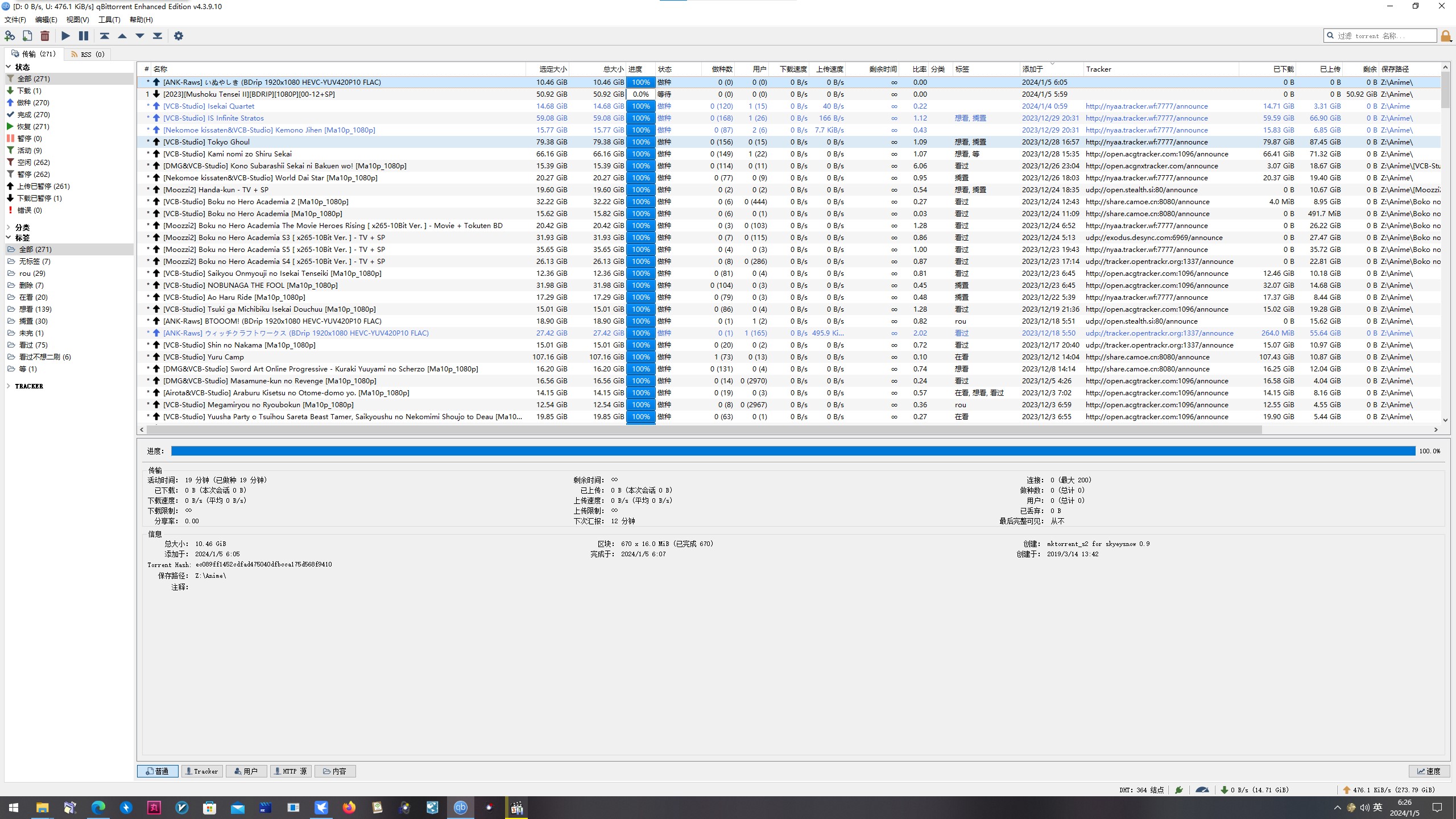This screenshot has width=1456, height=819.
Task: Click the add torrent file icon
Action: 27,36
